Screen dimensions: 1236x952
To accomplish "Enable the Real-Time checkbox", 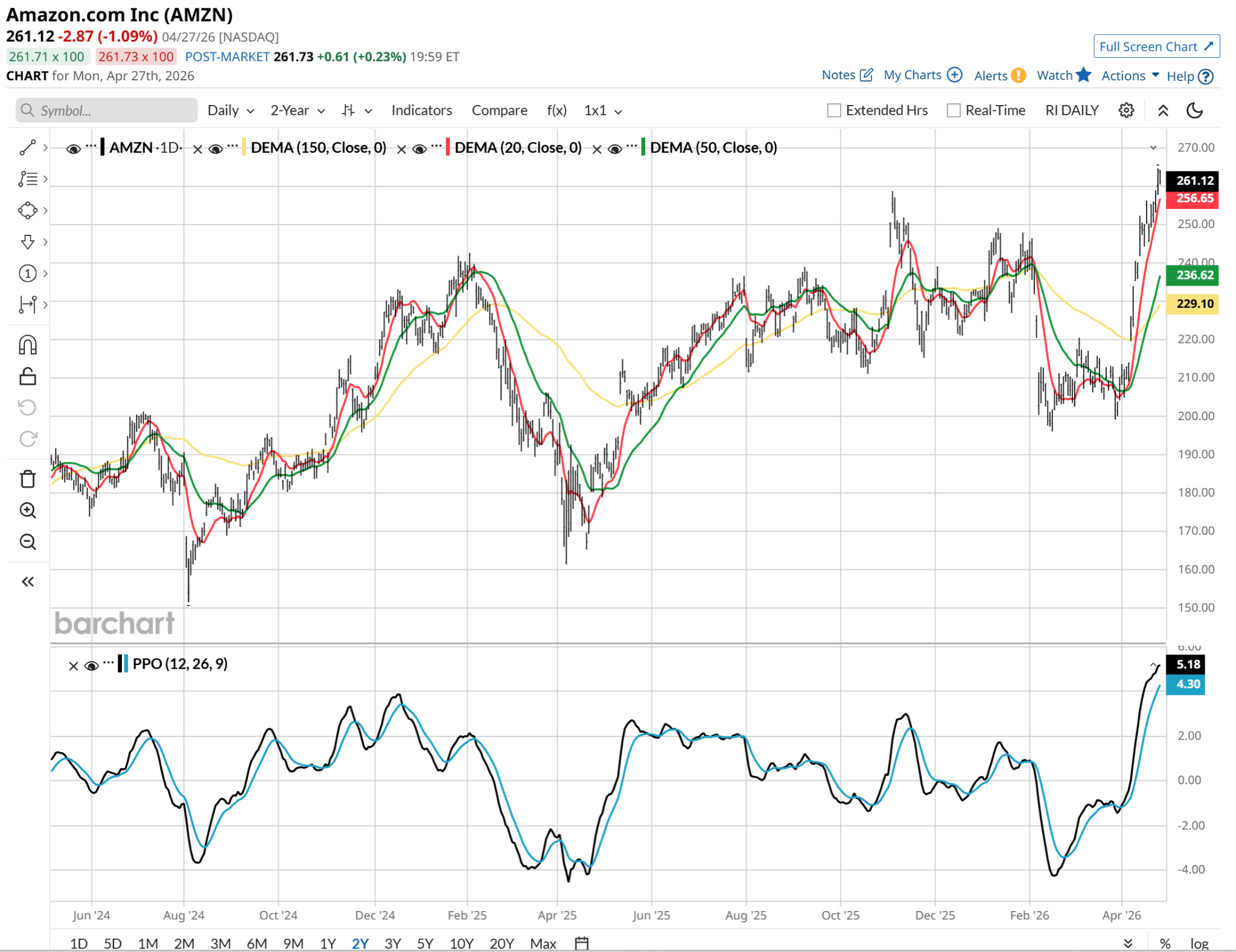I will (954, 110).
